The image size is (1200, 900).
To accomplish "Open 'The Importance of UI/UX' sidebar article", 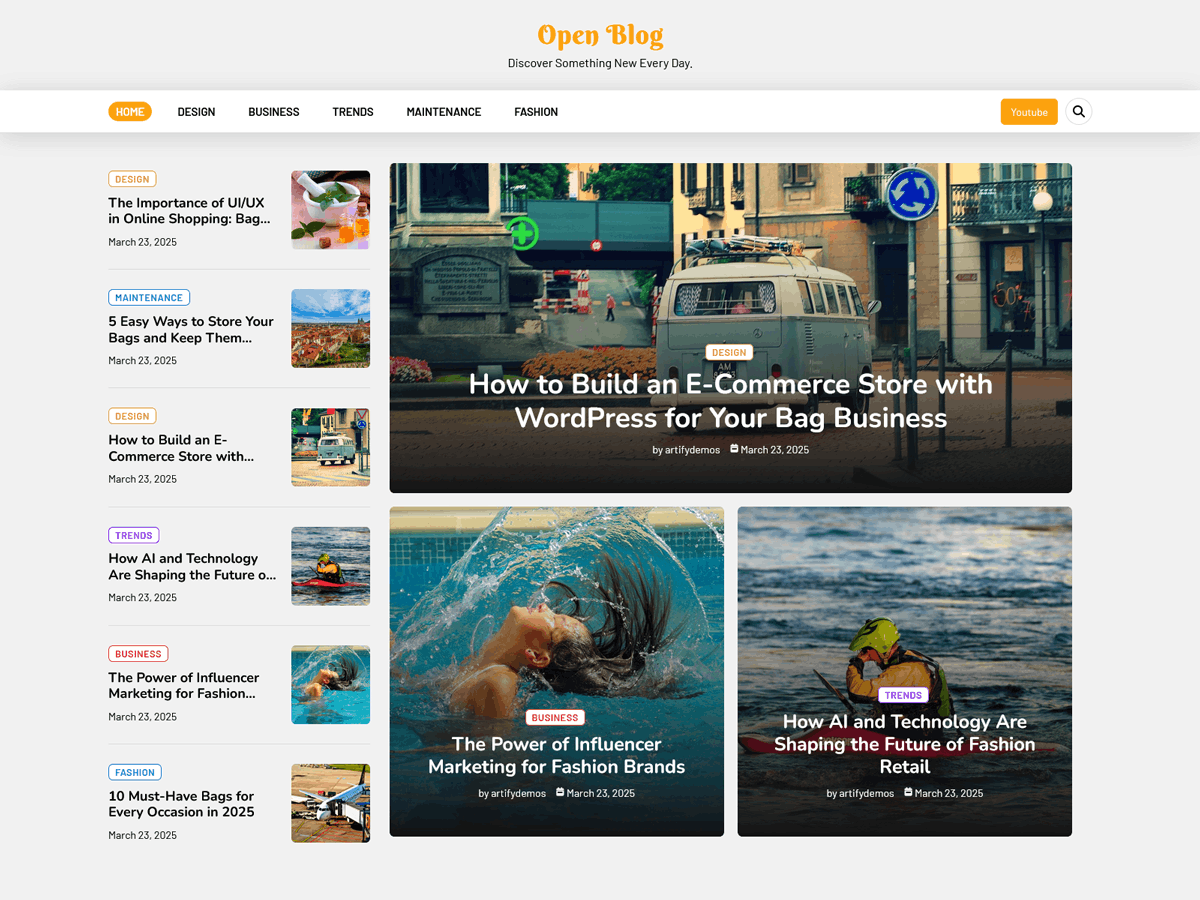I will (189, 211).
